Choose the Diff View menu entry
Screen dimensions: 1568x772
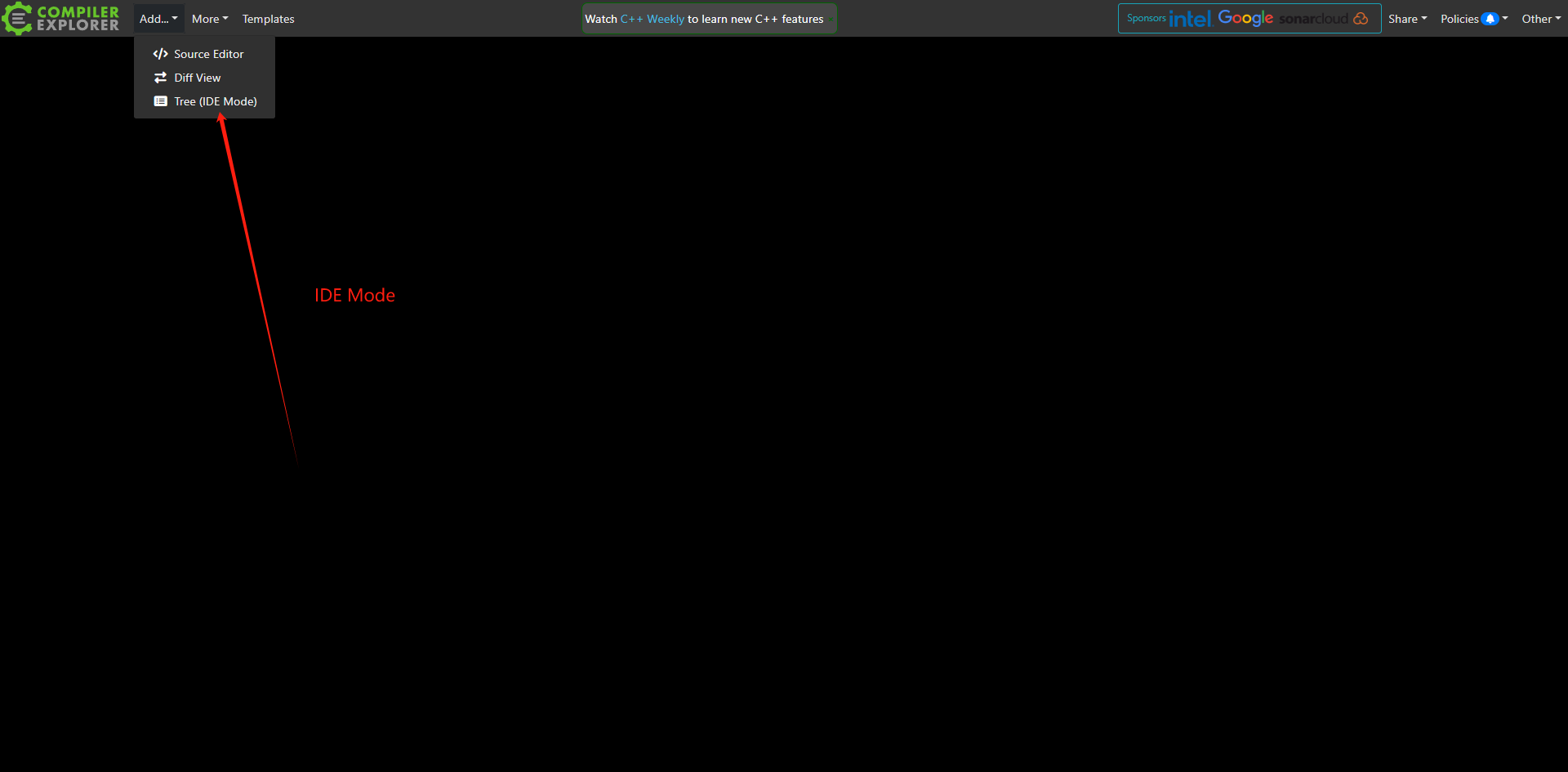coord(197,78)
